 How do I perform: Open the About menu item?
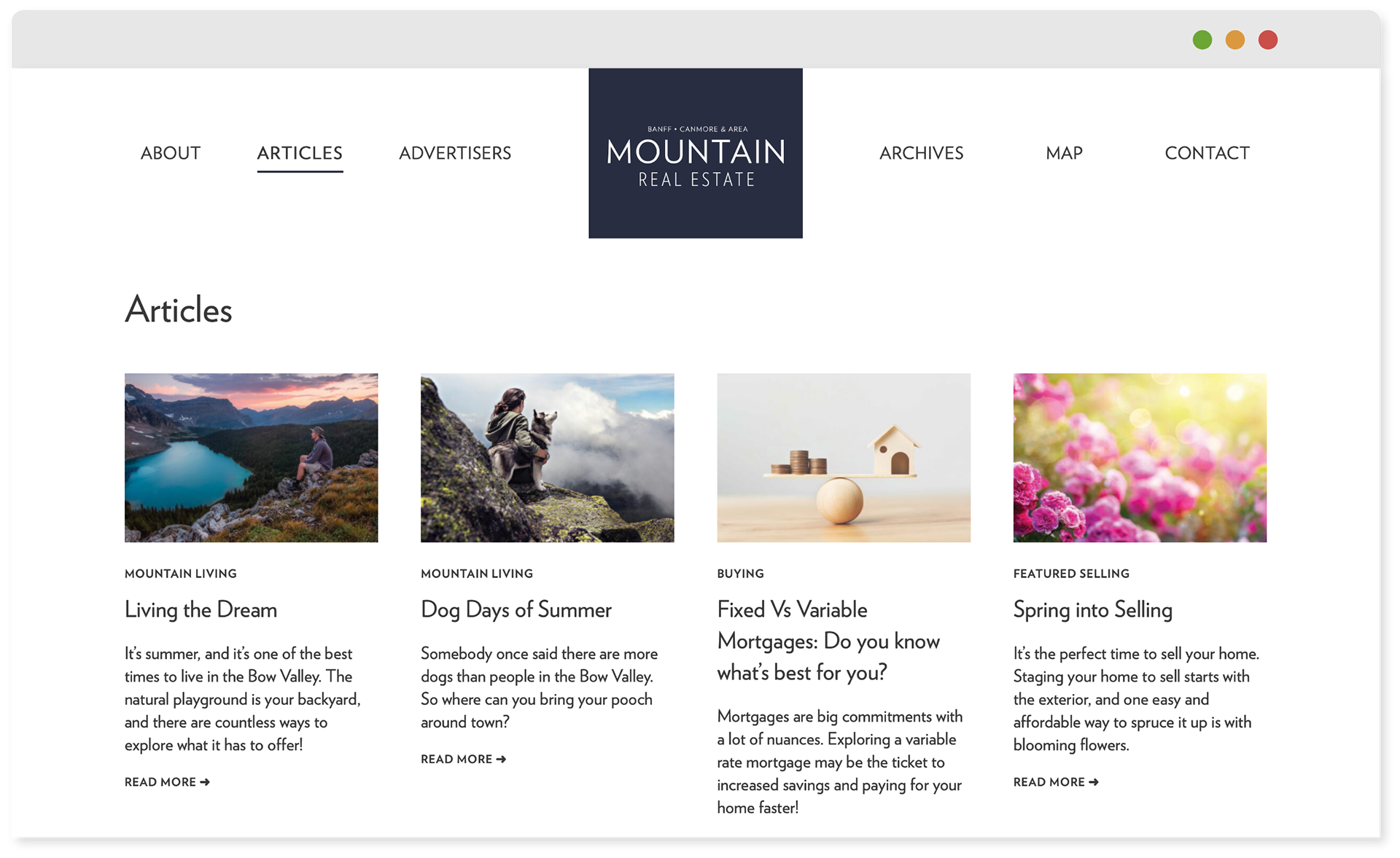click(x=171, y=153)
